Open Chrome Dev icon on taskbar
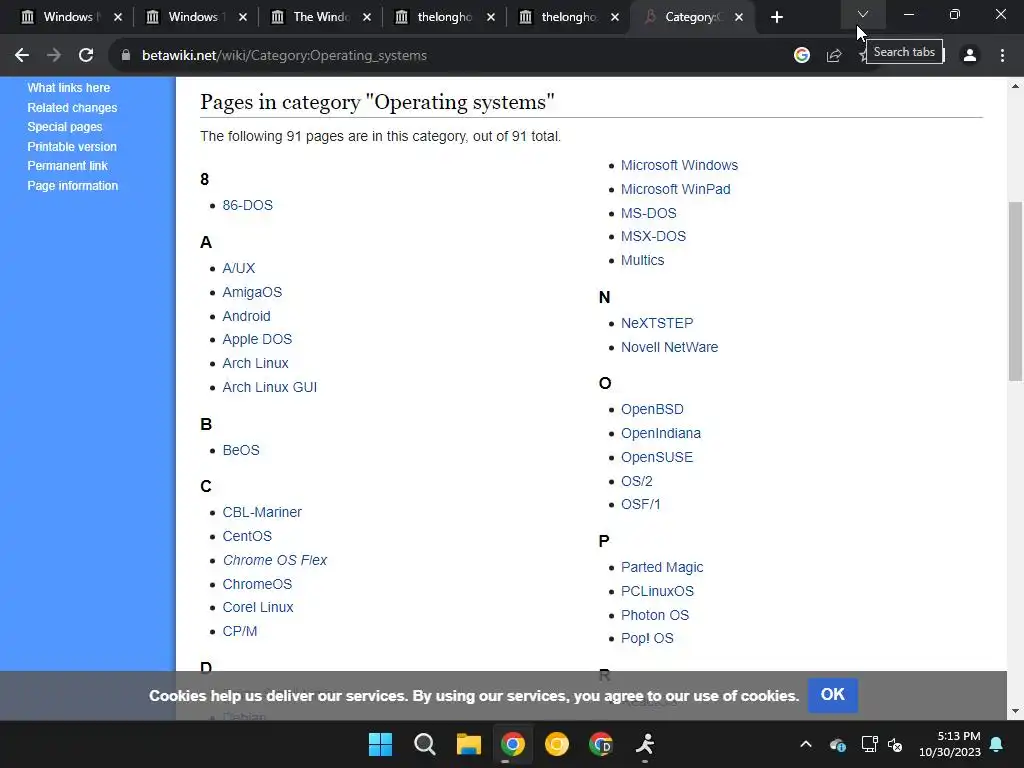 pyautogui.click(x=601, y=744)
